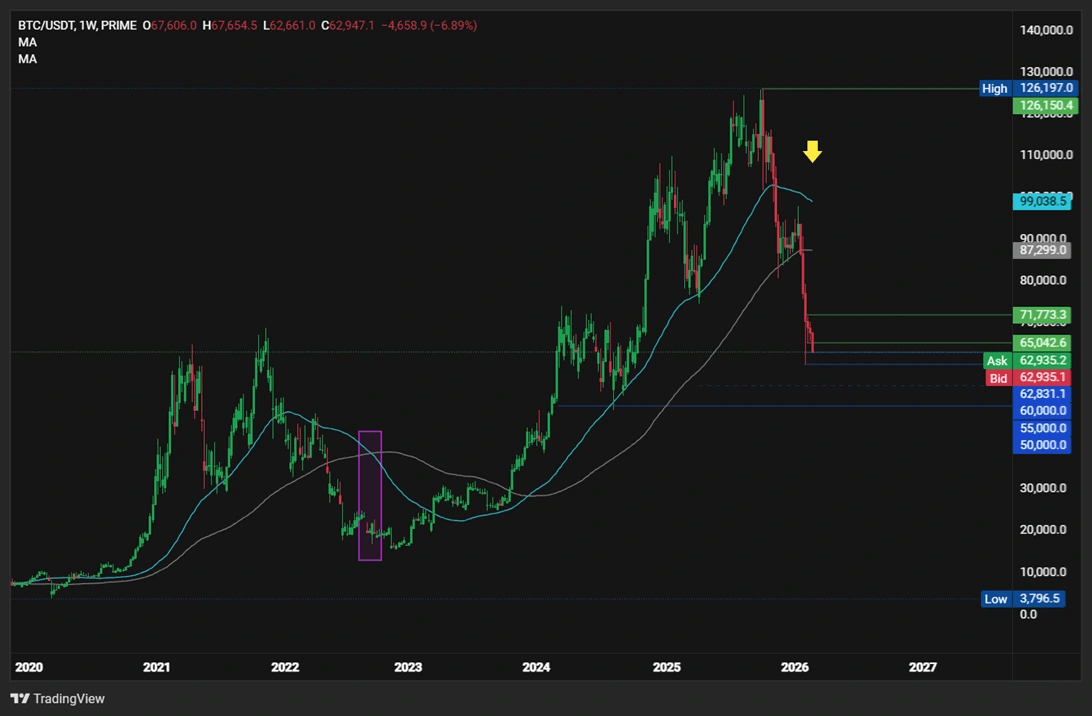Viewport: 1092px width, 716px height.
Task: Click the 2023 year on time axis
Action: [x=408, y=667]
